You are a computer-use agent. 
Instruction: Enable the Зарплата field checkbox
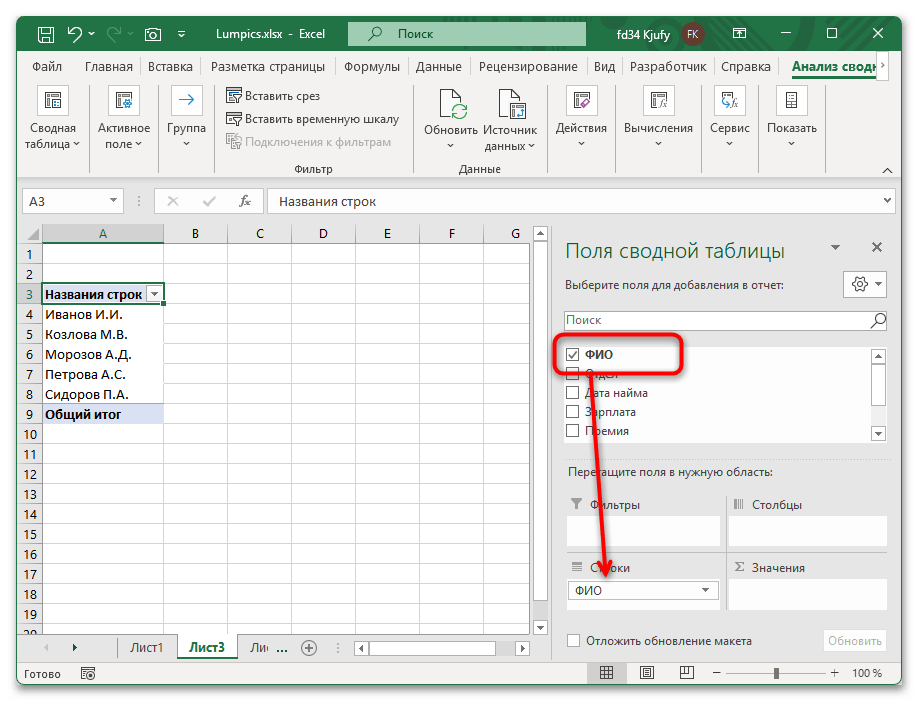coord(573,411)
